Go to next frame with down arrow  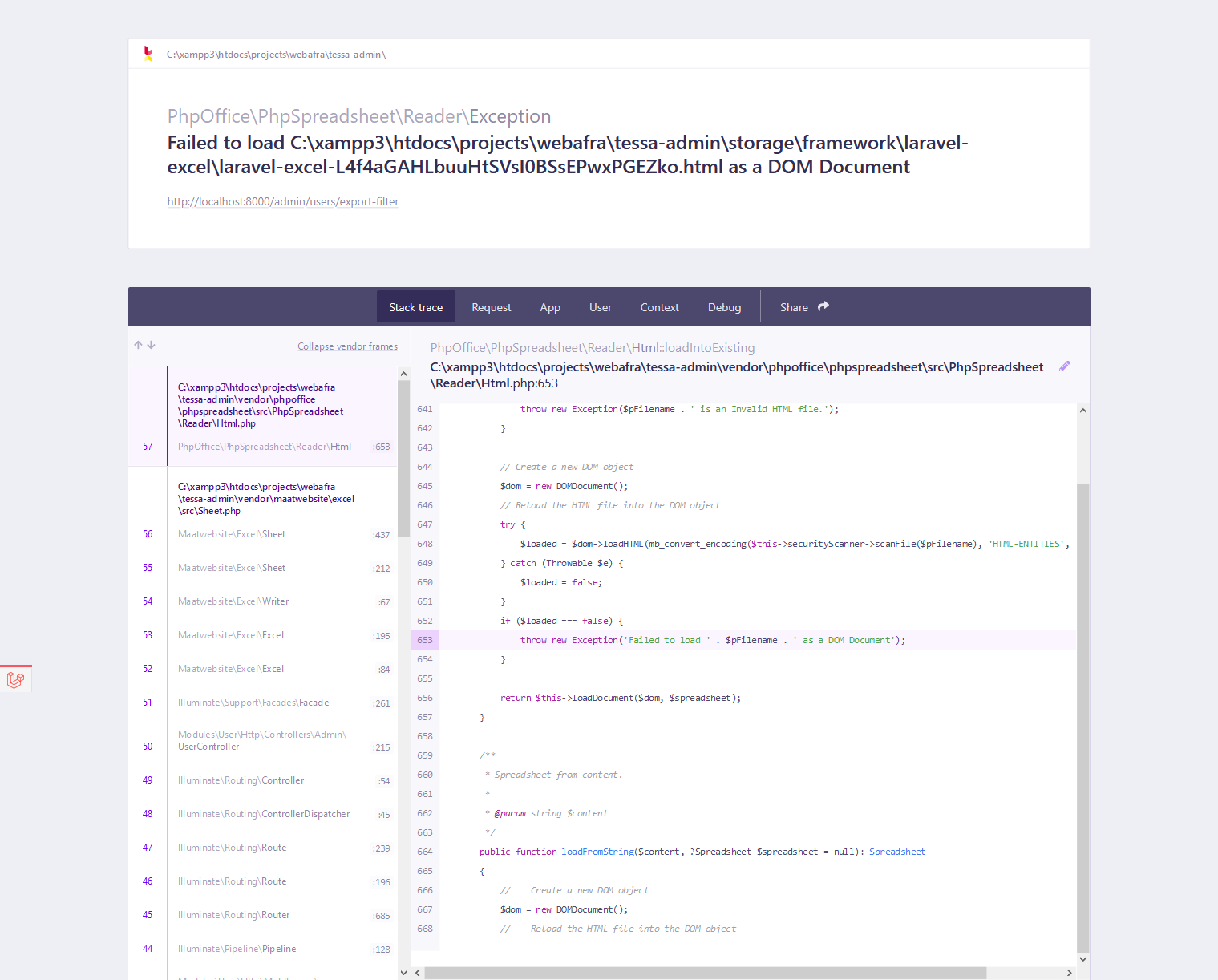pos(151,346)
